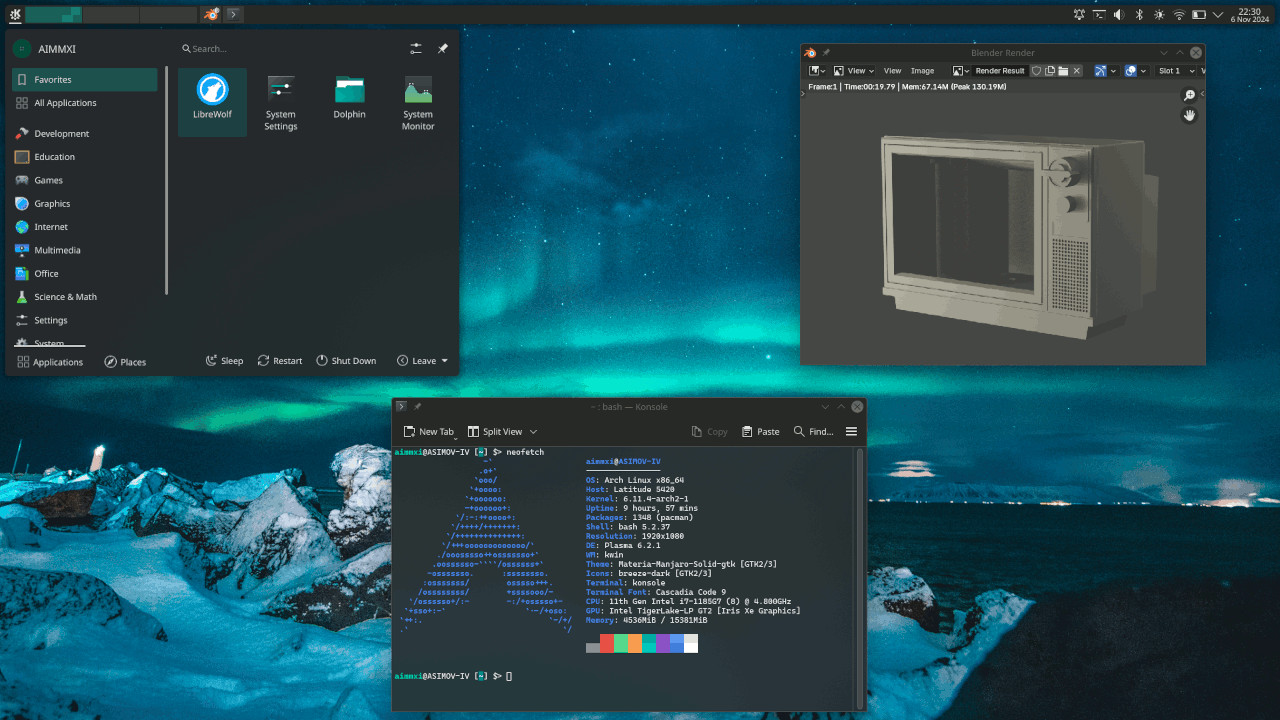The image size is (1280, 720).
Task: Click the launcher Search field
Action: click(290, 48)
